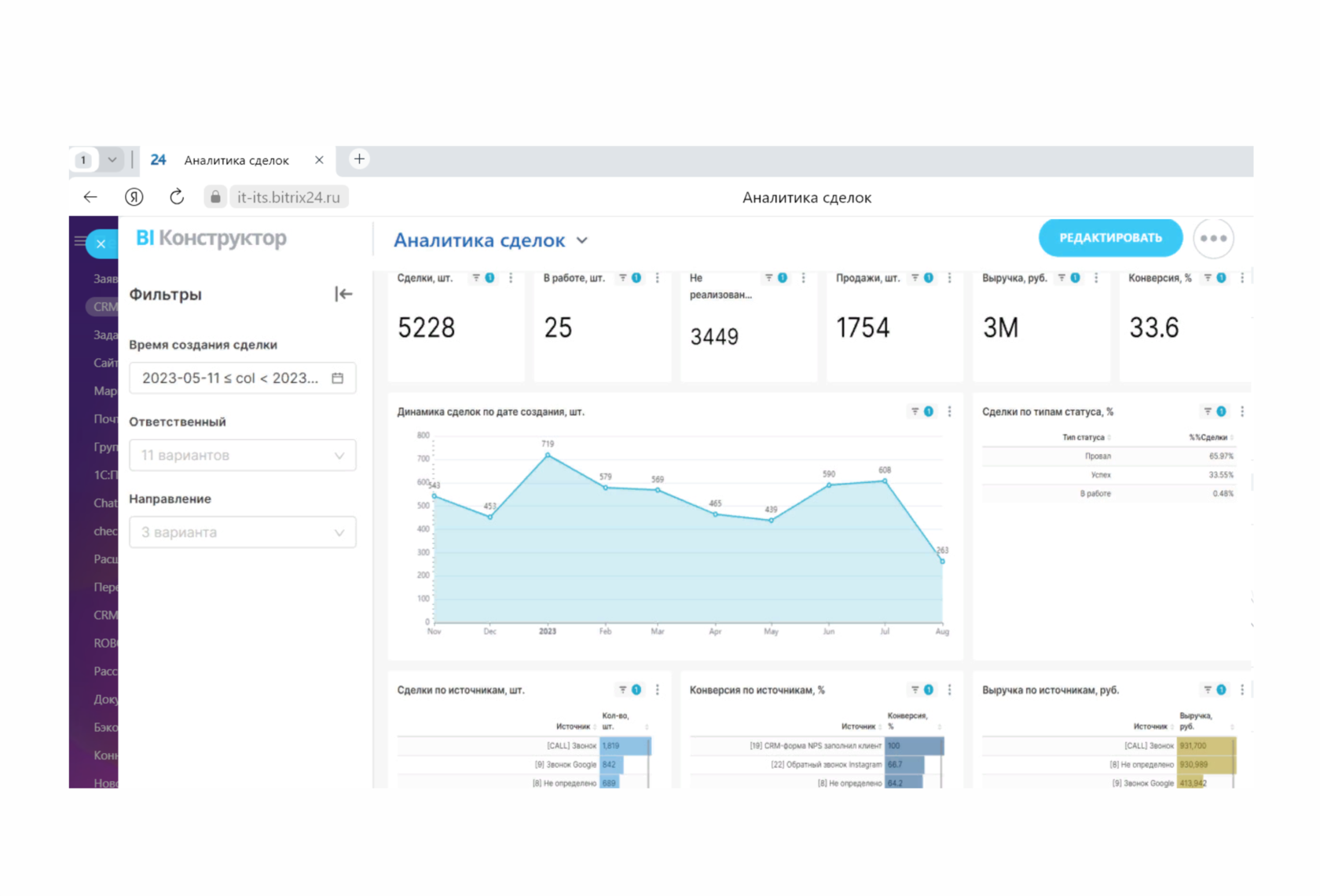
Task: Open a new browser tab
Action: click(359, 159)
